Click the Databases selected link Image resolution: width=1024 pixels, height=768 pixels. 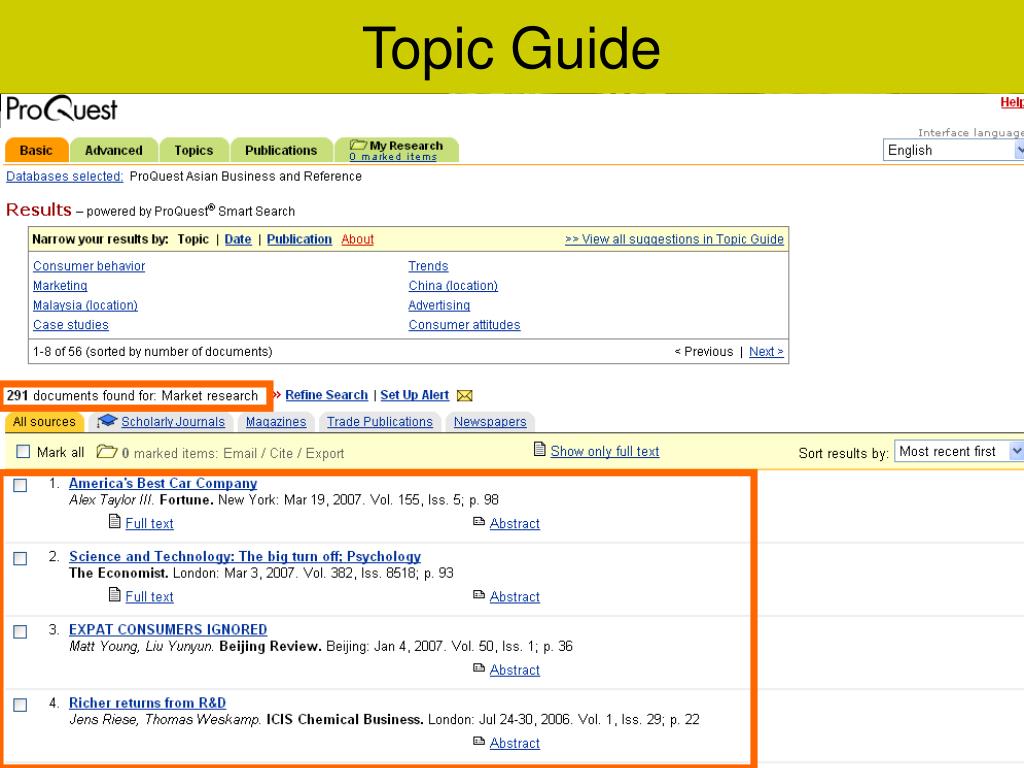(65, 176)
